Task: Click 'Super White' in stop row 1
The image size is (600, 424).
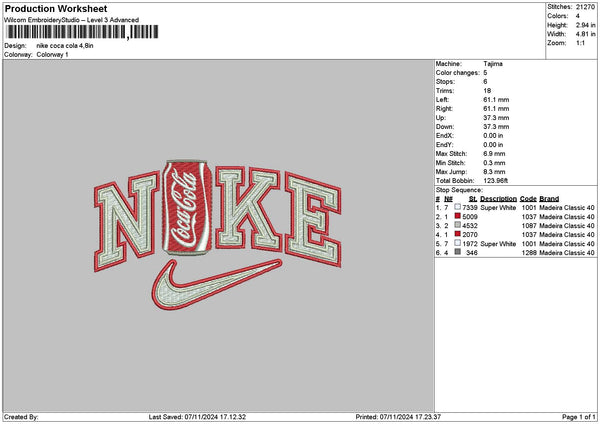Action: click(498, 207)
